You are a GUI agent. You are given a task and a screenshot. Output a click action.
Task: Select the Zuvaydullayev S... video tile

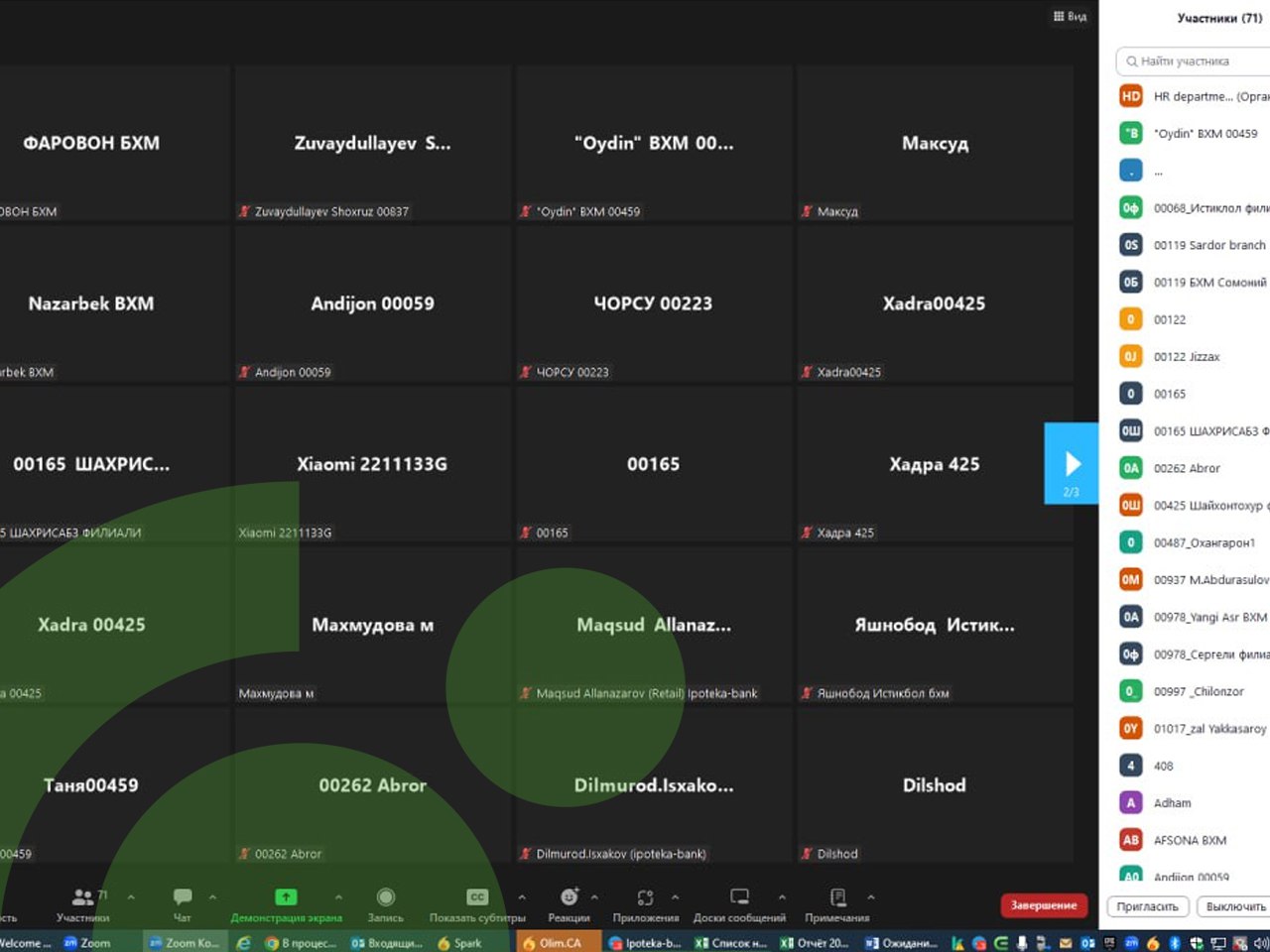coord(373,143)
